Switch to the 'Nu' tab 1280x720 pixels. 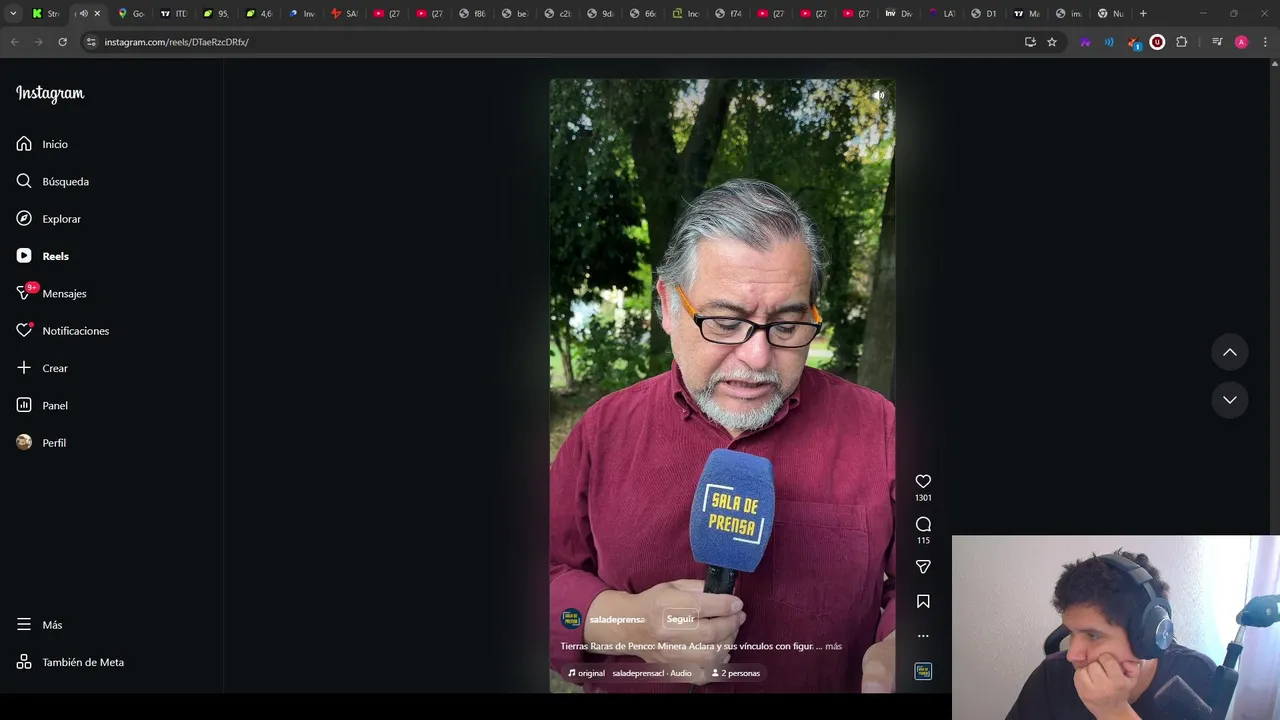[1111, 14]
